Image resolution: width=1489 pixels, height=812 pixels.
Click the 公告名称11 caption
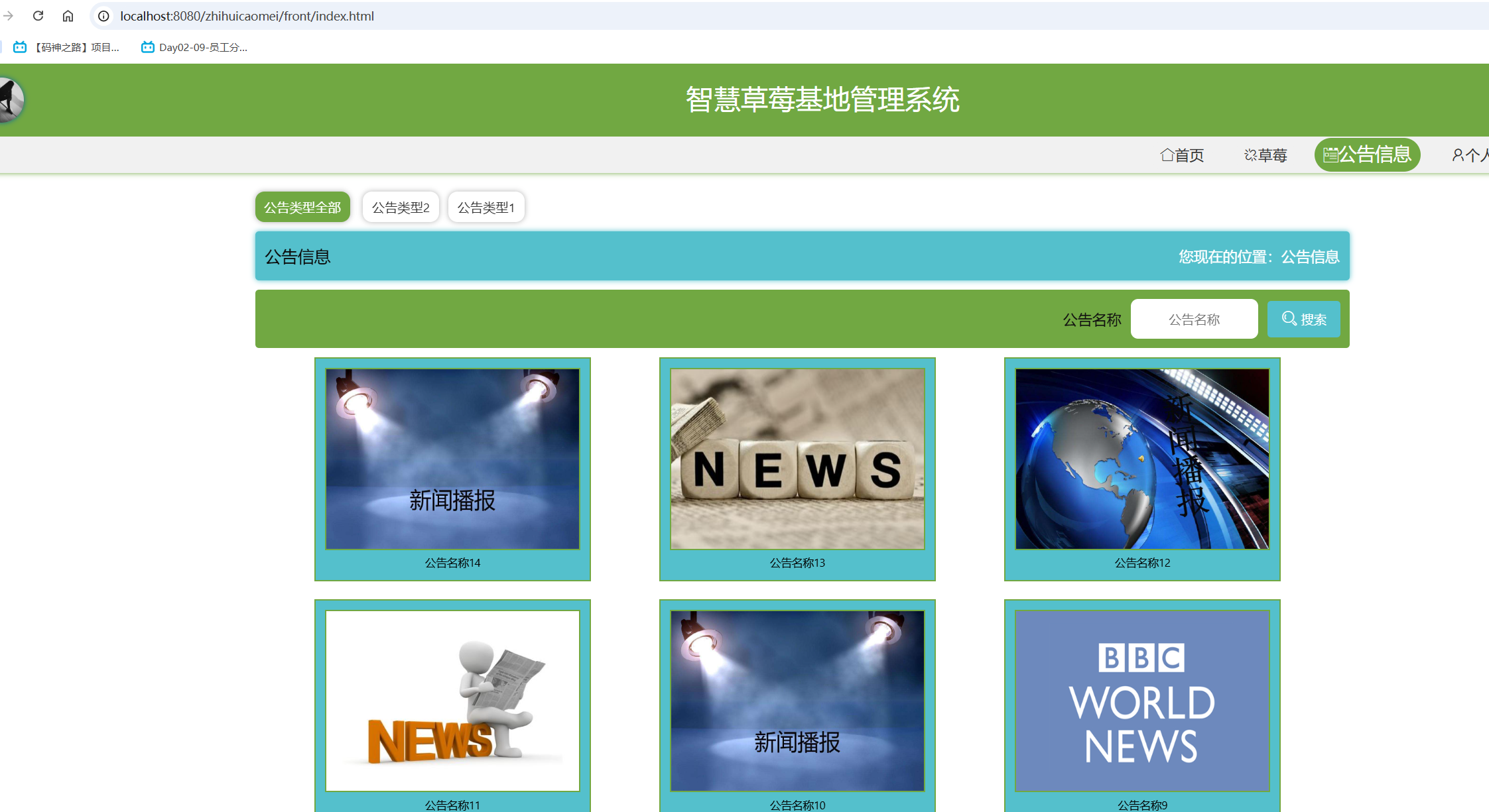452,805
